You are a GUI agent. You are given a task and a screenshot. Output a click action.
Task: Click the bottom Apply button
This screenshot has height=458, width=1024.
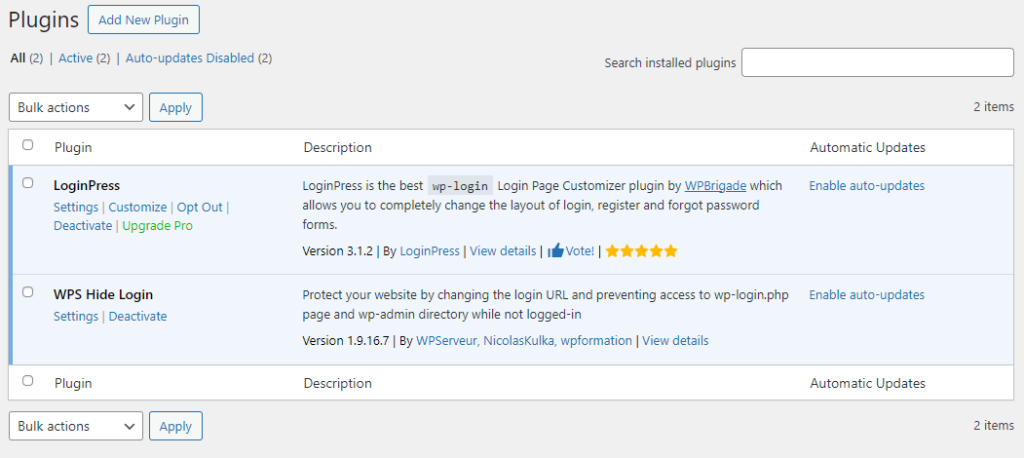(176, 426)
